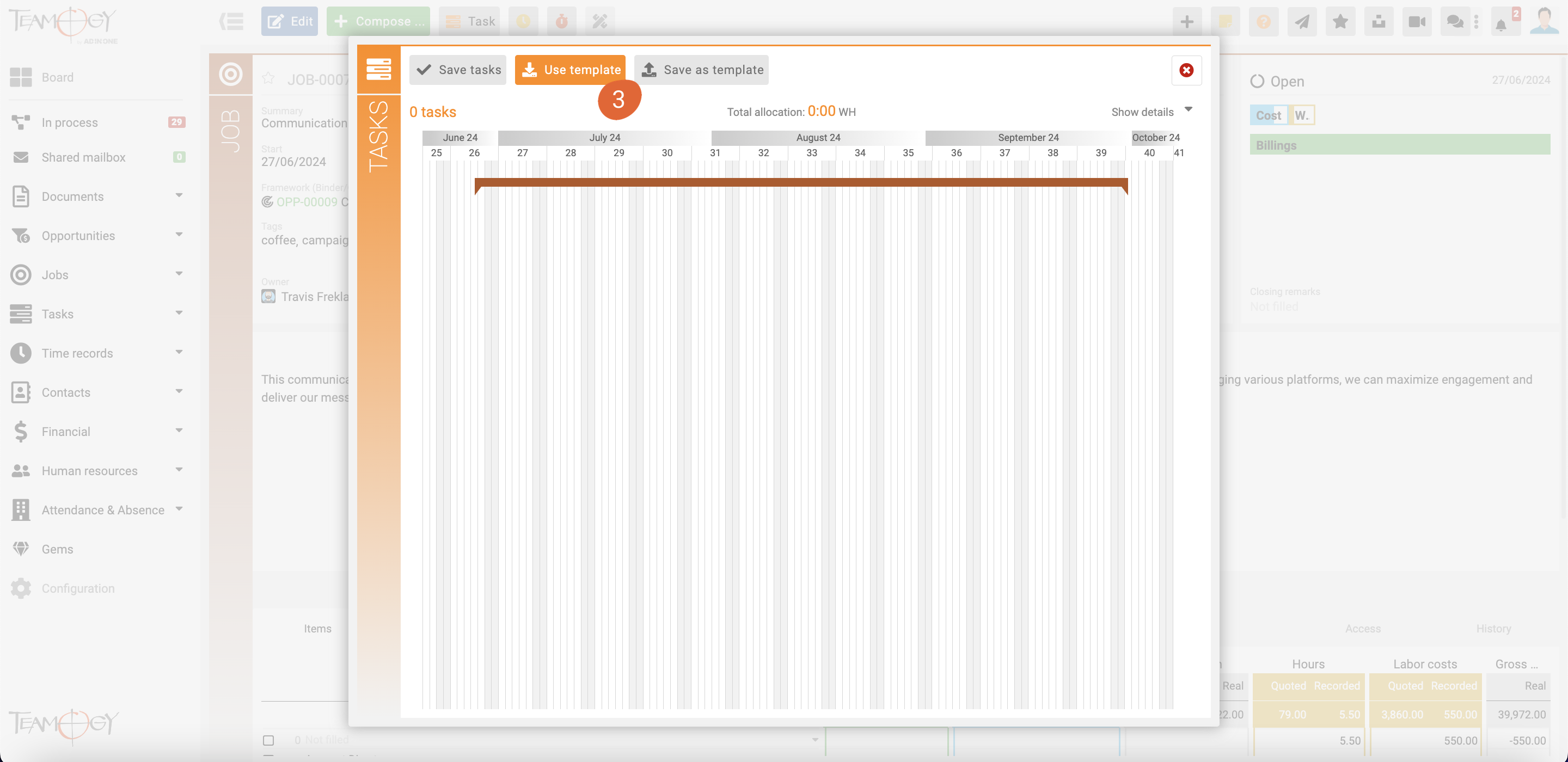The image size is (1568, 762).
Task: Expand the Documents menu arrow
Action: click(179, 195)
